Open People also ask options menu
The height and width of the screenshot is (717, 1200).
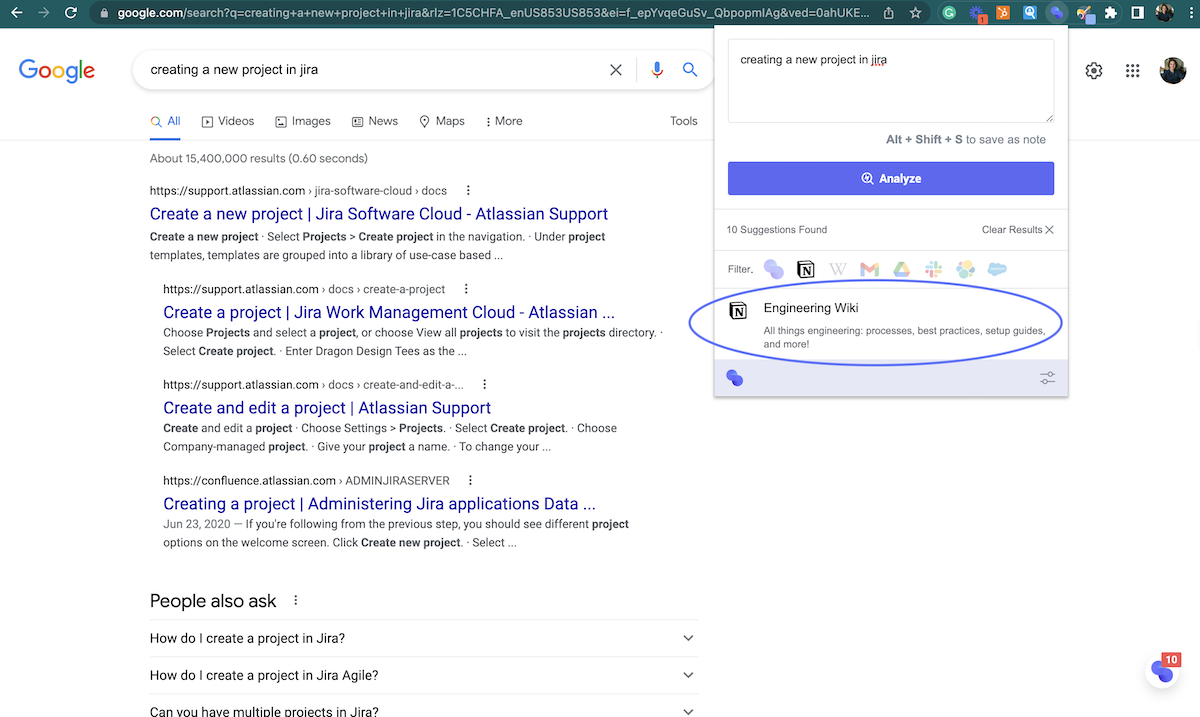coord(295,601)
